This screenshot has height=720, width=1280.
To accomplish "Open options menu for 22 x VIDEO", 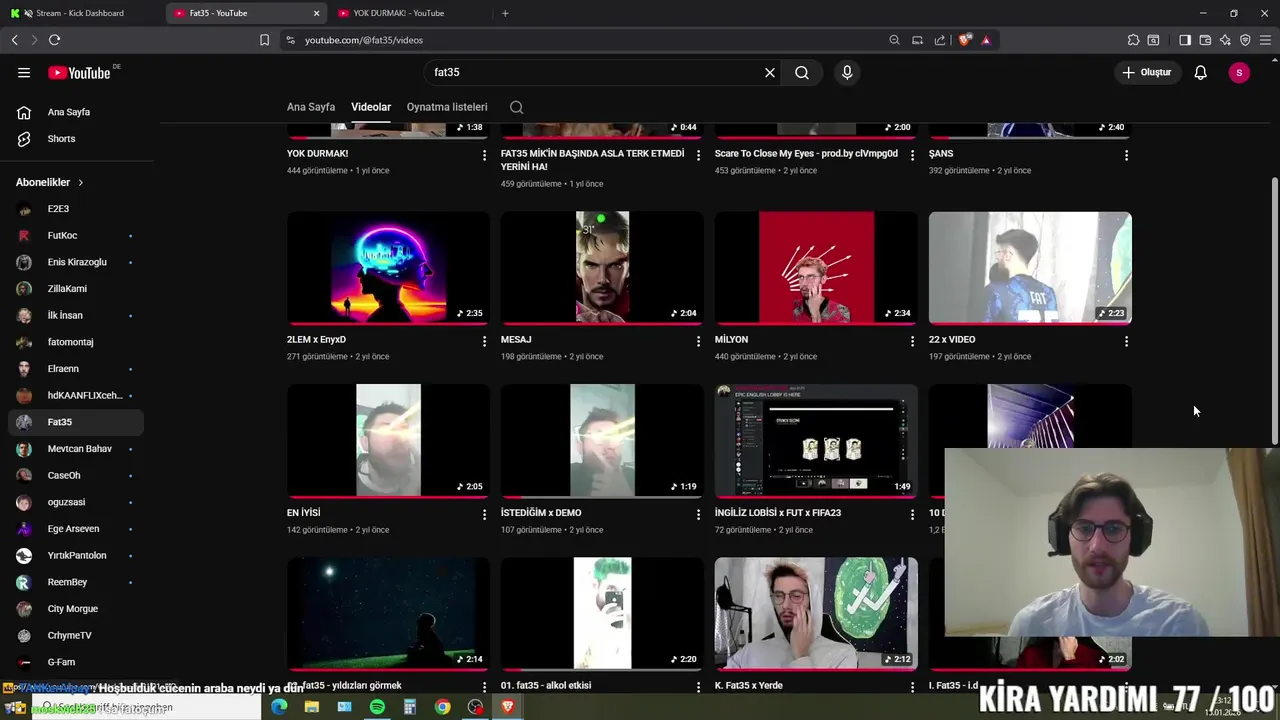I will pyautogui.click(x=1126, y=341).
